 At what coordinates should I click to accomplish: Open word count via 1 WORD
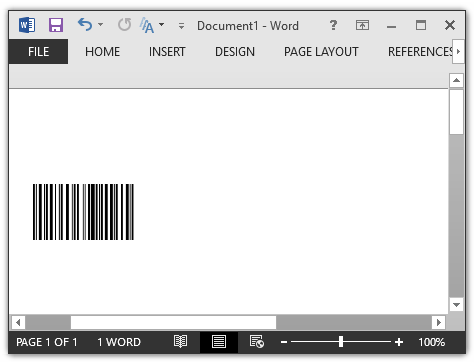(x=119, y=342)
